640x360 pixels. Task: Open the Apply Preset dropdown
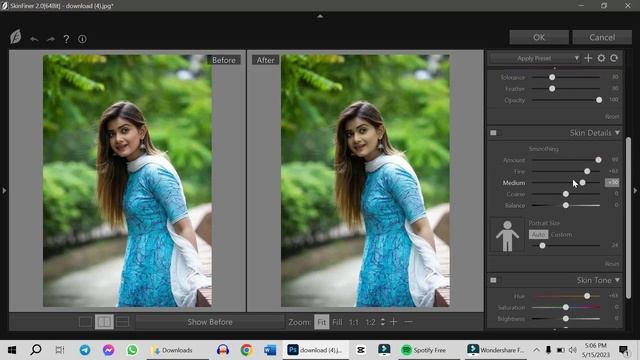tap(535, 58)
